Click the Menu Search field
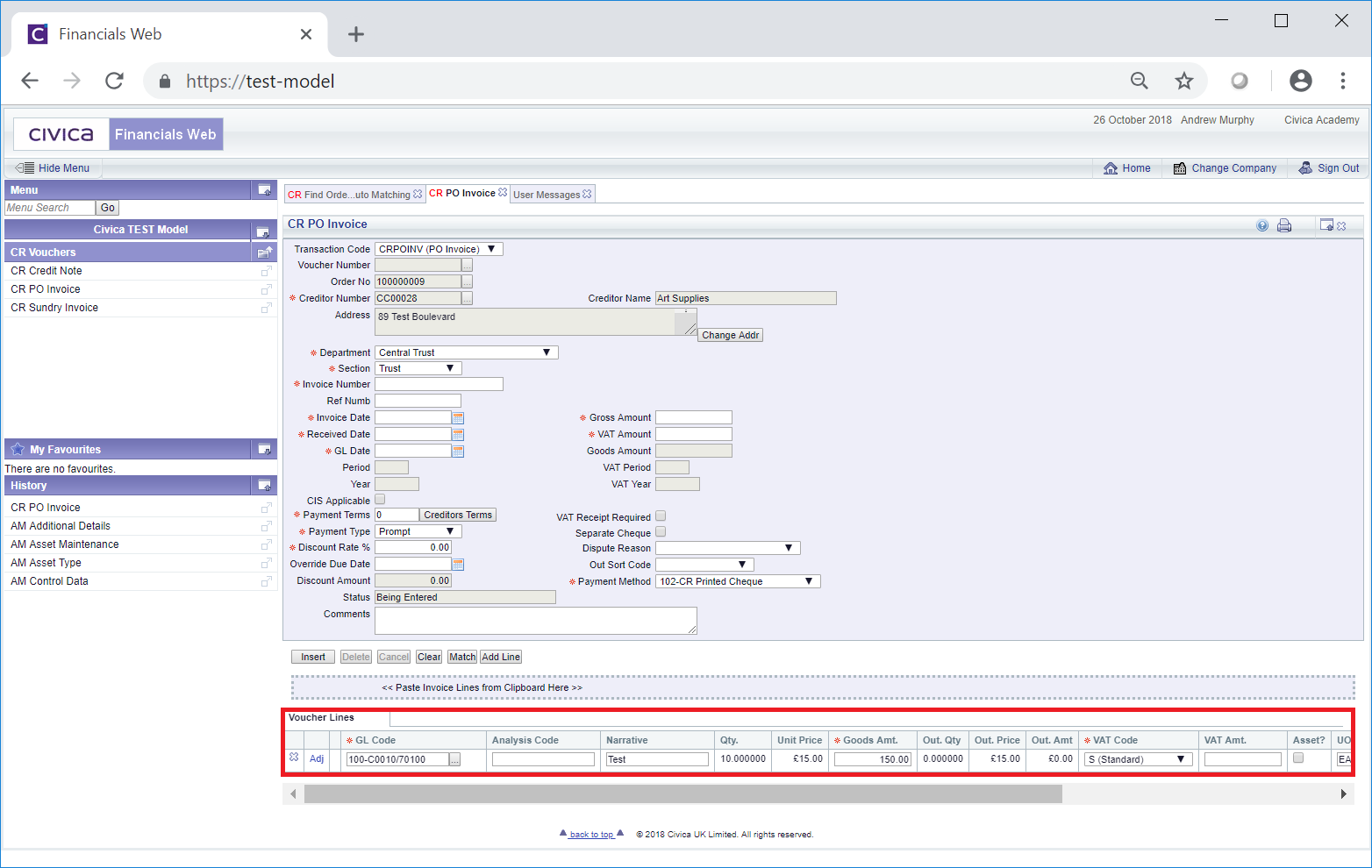 (50, 208)
